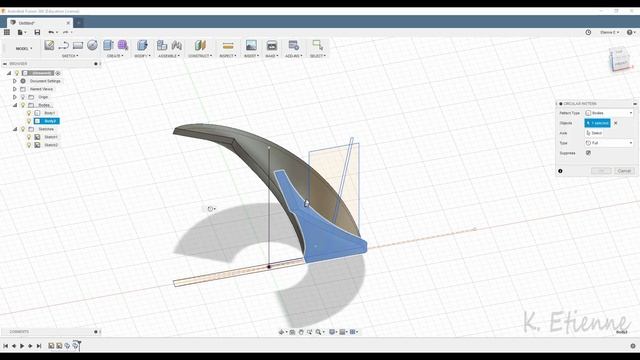Open the Type Full dropdown
640x360 pixels.
[609, 143]
